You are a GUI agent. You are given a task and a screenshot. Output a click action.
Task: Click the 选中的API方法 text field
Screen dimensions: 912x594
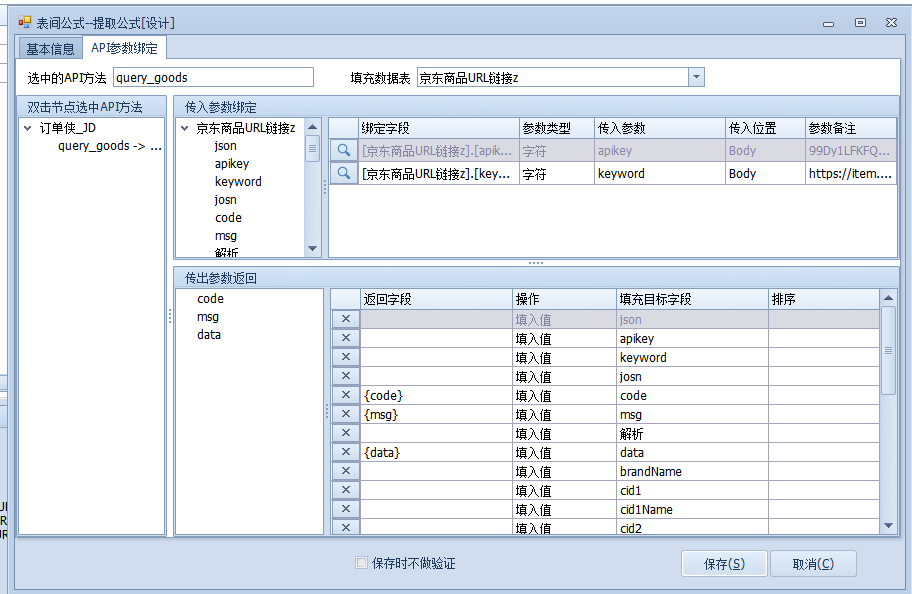[x=213, y=78]
